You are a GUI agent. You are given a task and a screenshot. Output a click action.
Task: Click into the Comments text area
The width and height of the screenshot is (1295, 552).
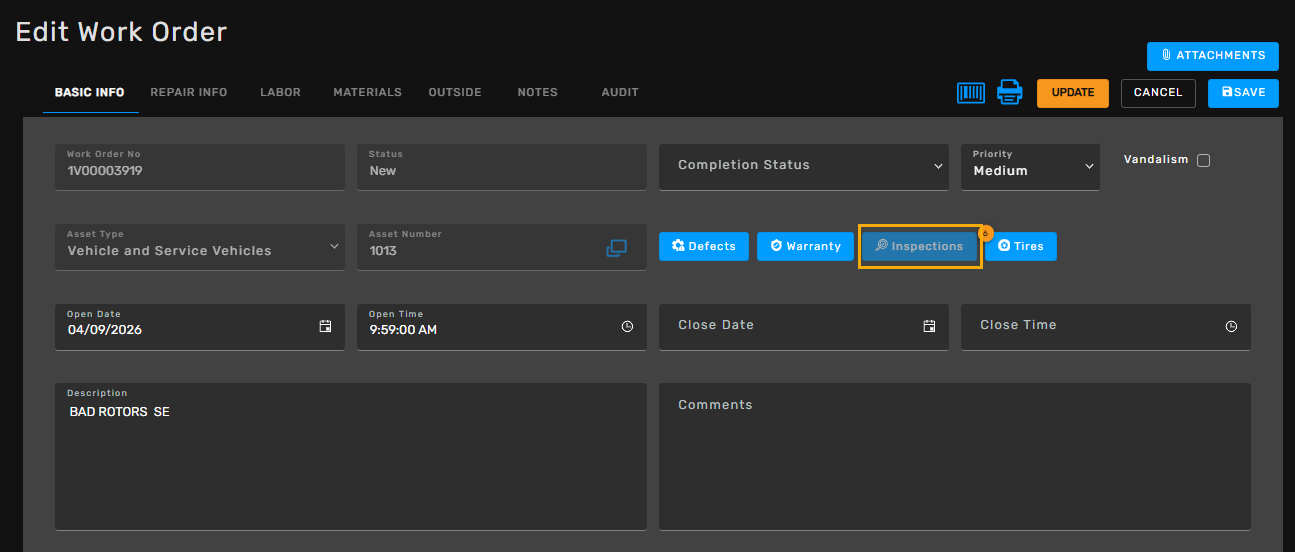955,456
